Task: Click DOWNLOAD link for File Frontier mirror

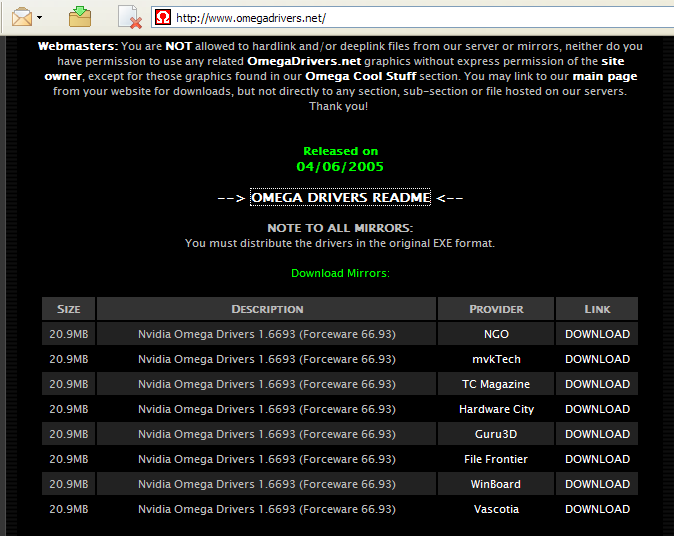Action: (597, 459)
